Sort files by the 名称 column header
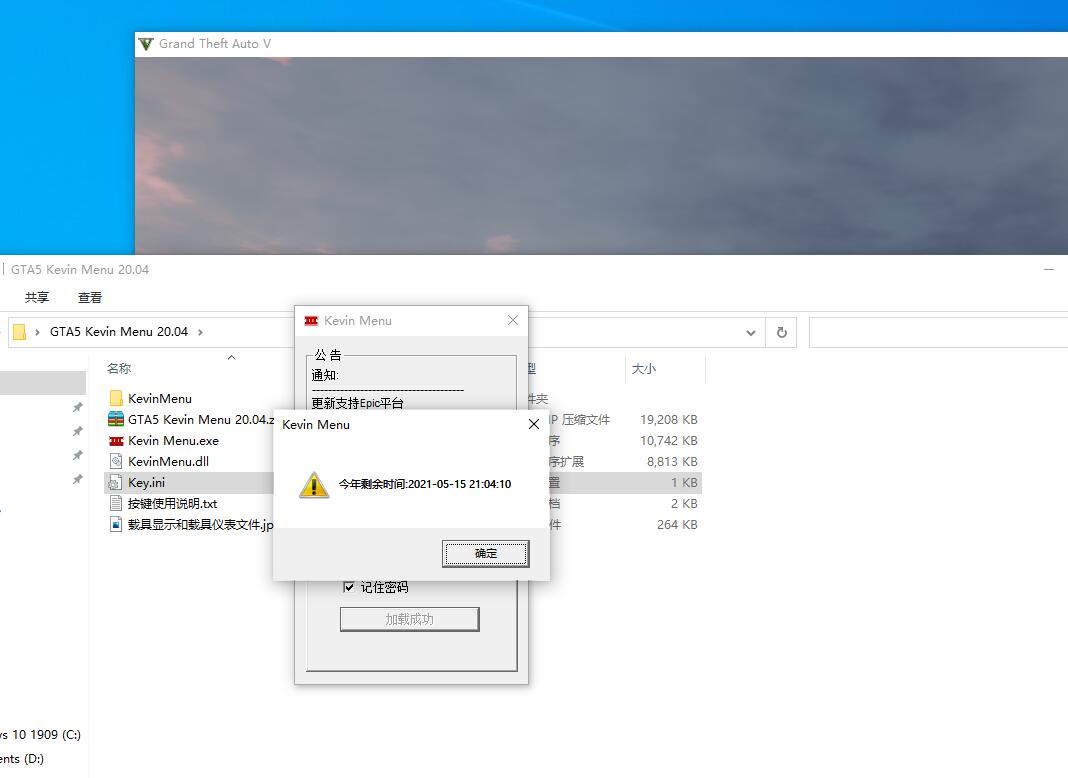 click(x=119, y=369)
